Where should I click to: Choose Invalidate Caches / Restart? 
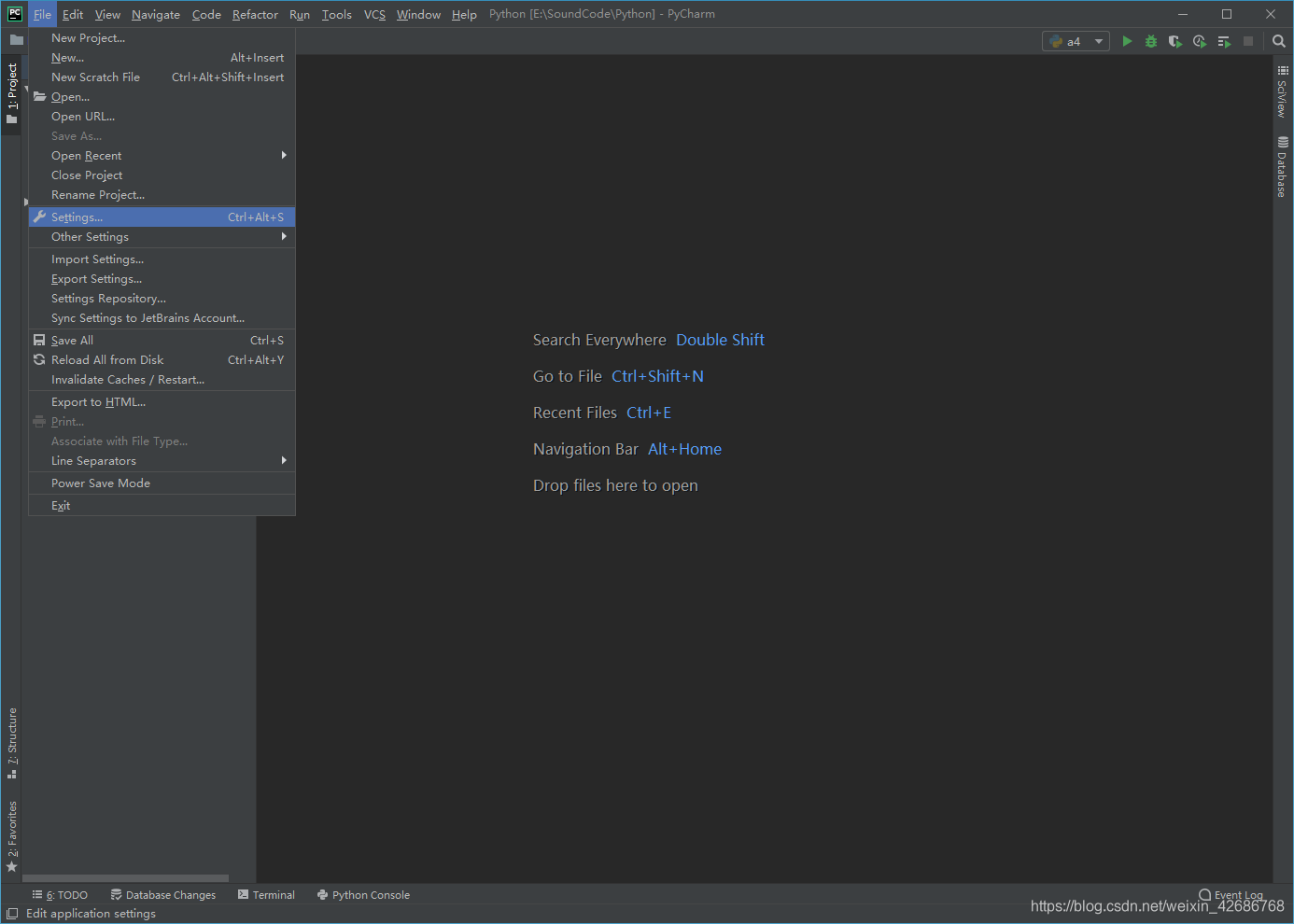click(x=162, y=380)
